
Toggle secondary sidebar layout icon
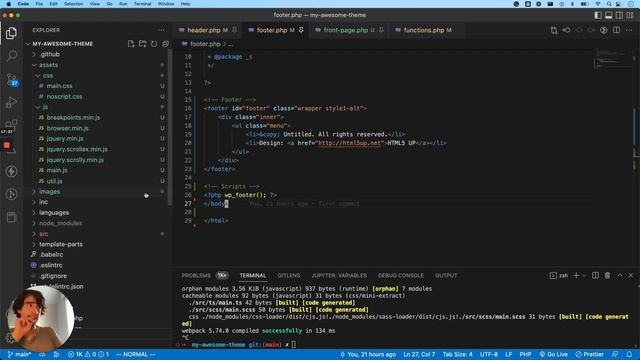pyautogui.click(x=619, y=15)
